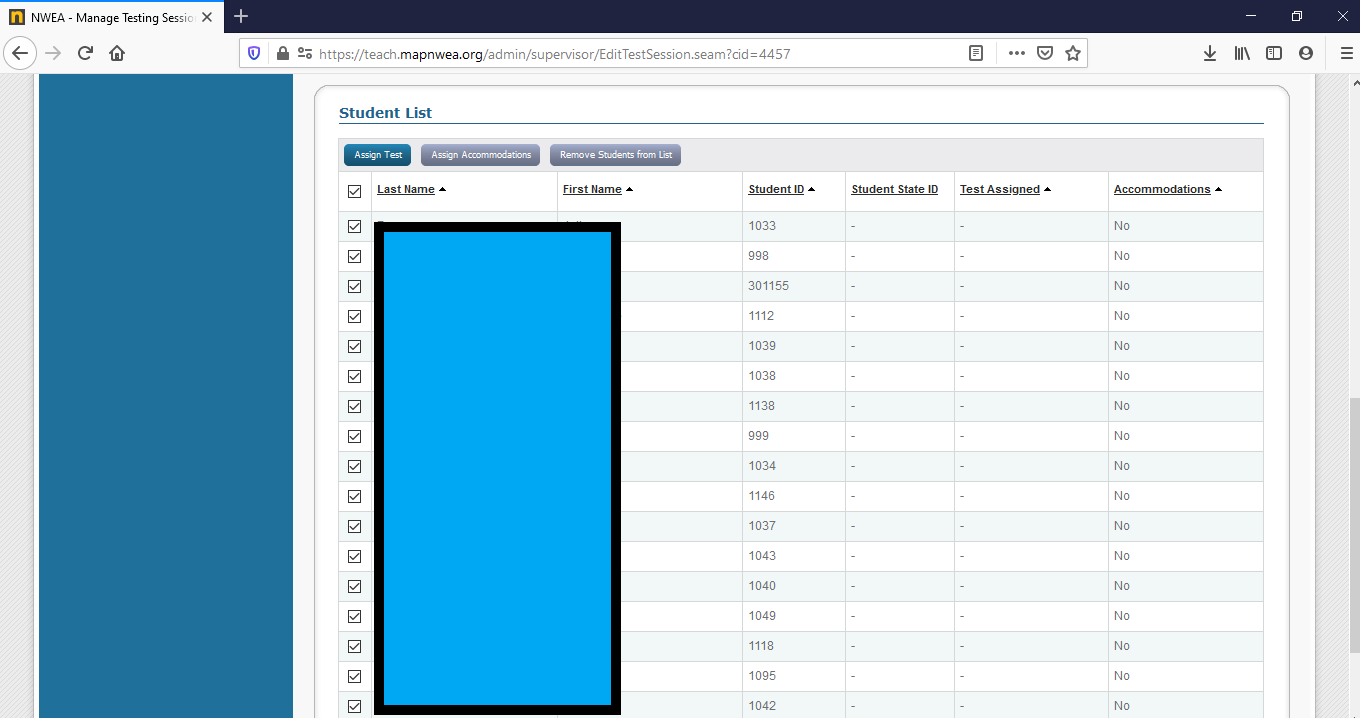
Task: Uncheck the student row with ID 1033
Action: pos(354,226)
